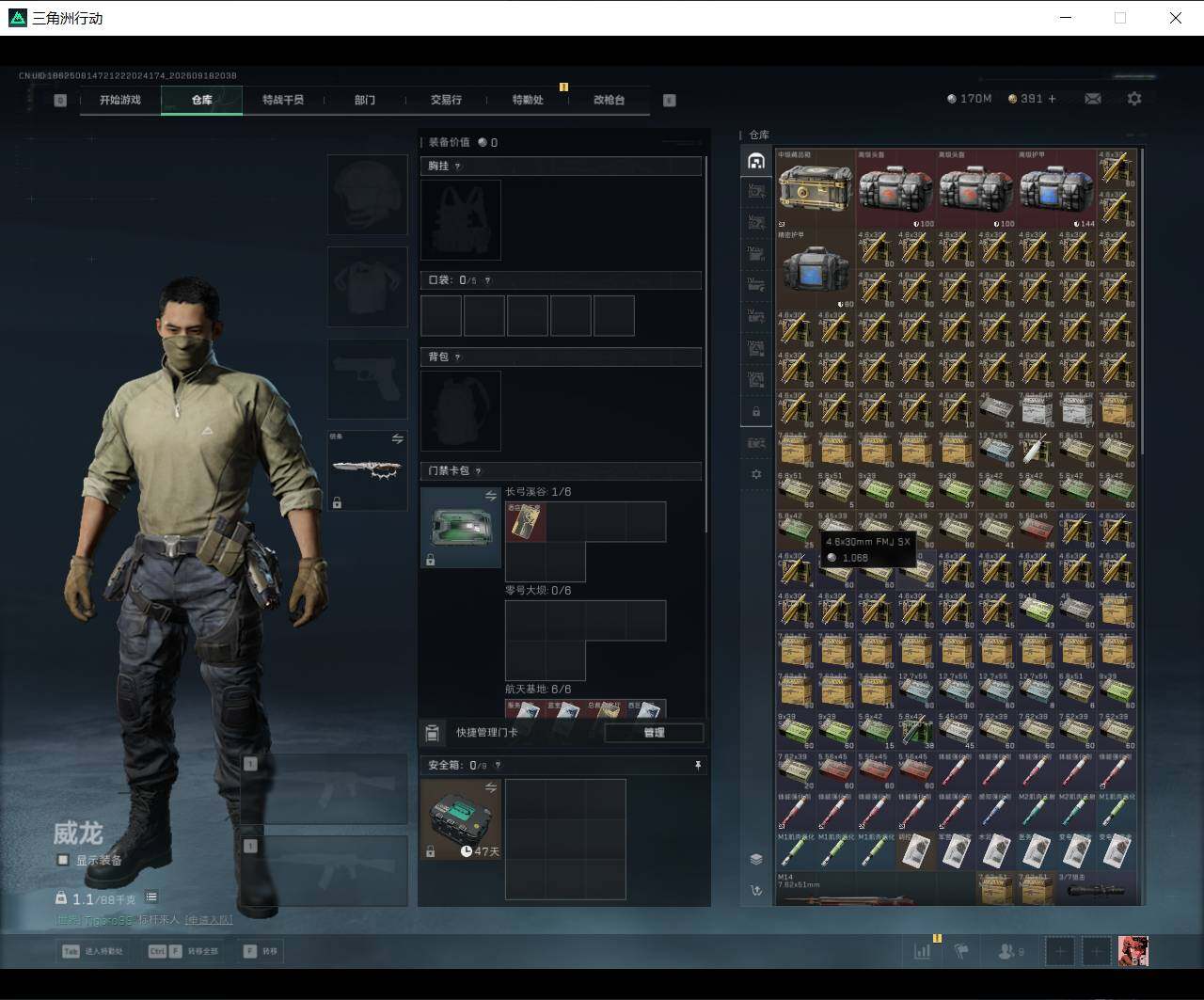Open the warehouse sidebar gear settings

pyautogui.click(x=756, y=475)
